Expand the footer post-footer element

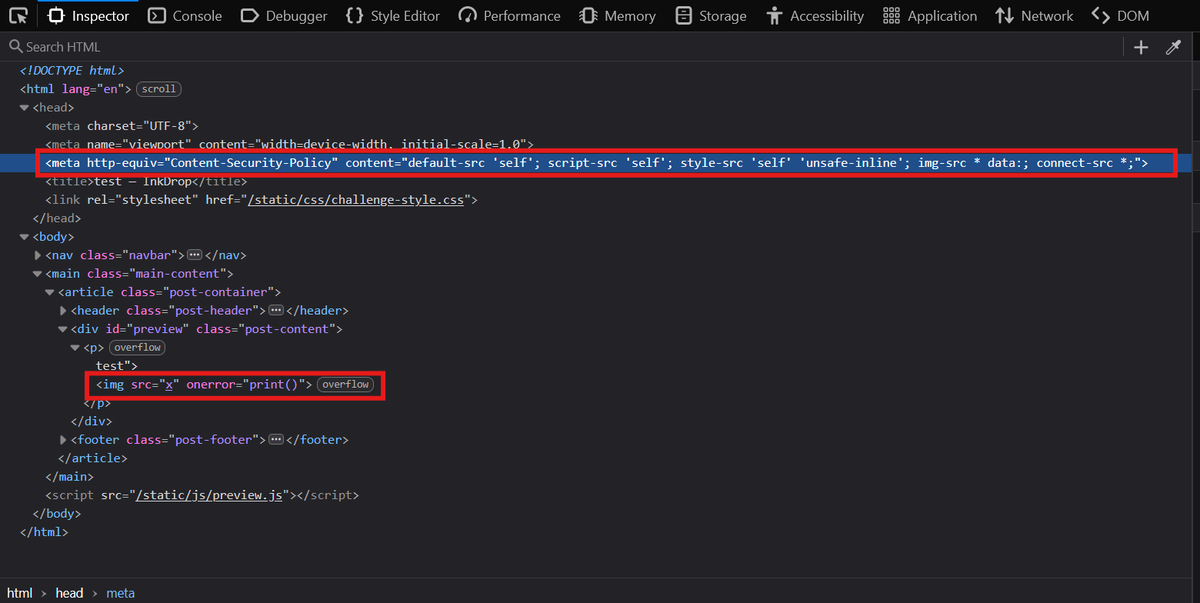(x=63, y=440)
